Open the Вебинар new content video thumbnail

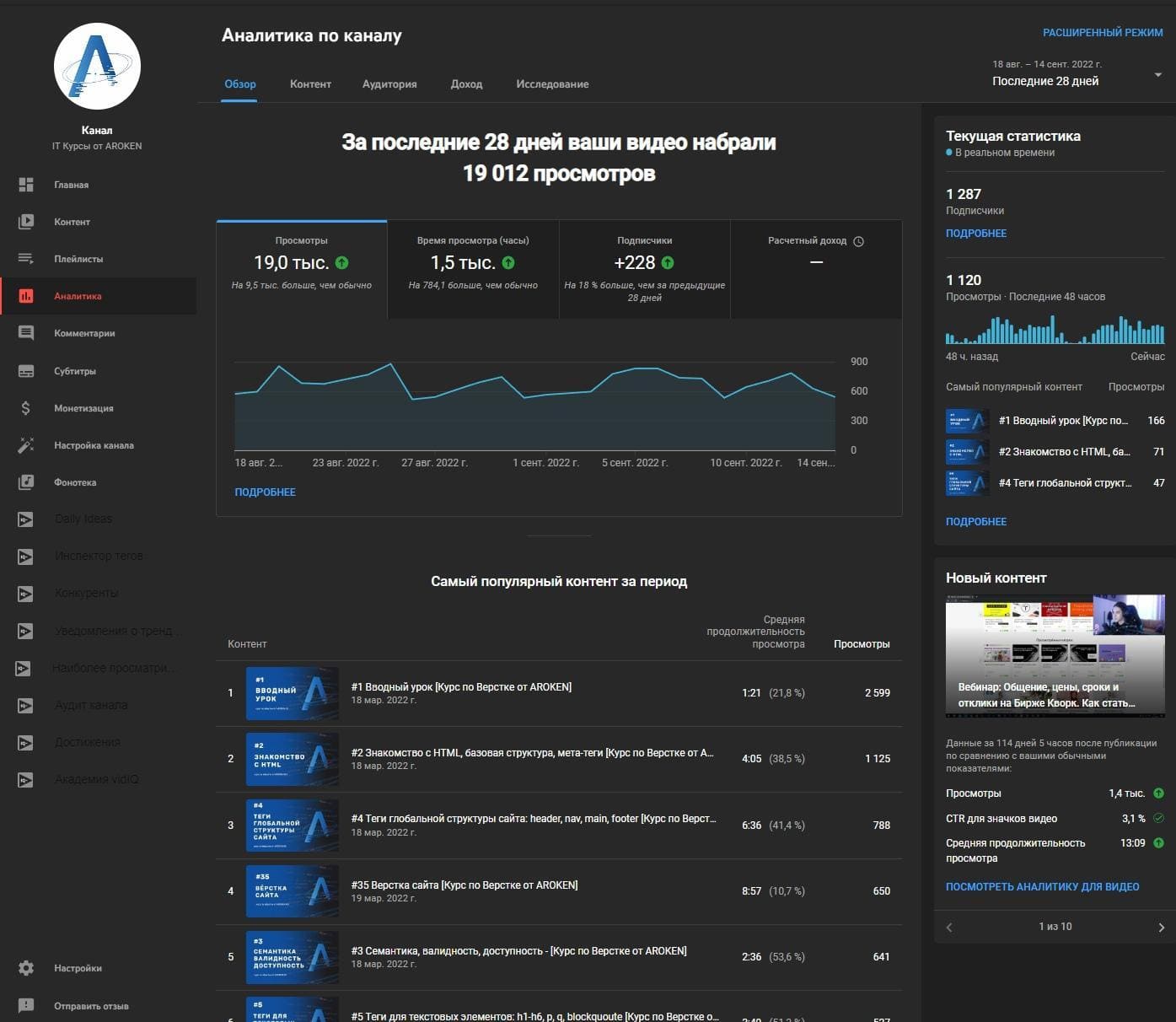[1055, 656]
